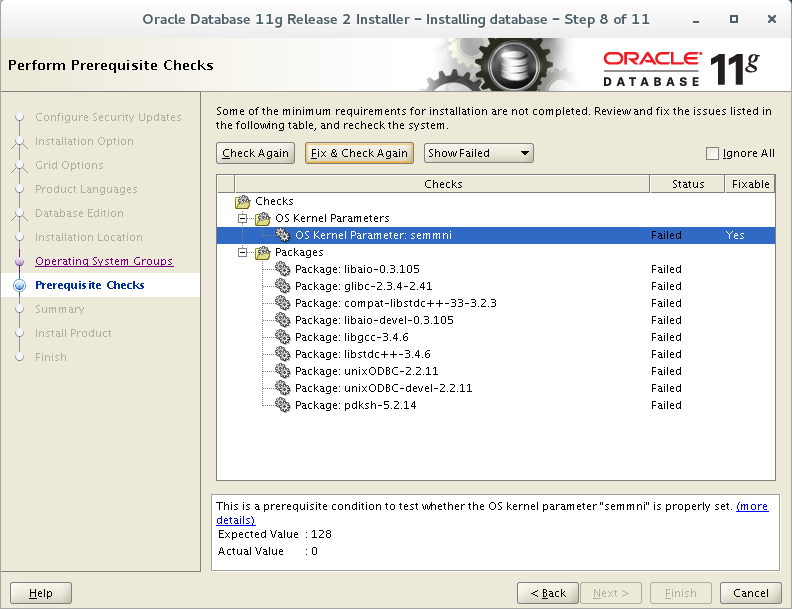Enable the Ignore All checkbox
The height and width of the screenshot is (609, 792).
pos(712,154)
